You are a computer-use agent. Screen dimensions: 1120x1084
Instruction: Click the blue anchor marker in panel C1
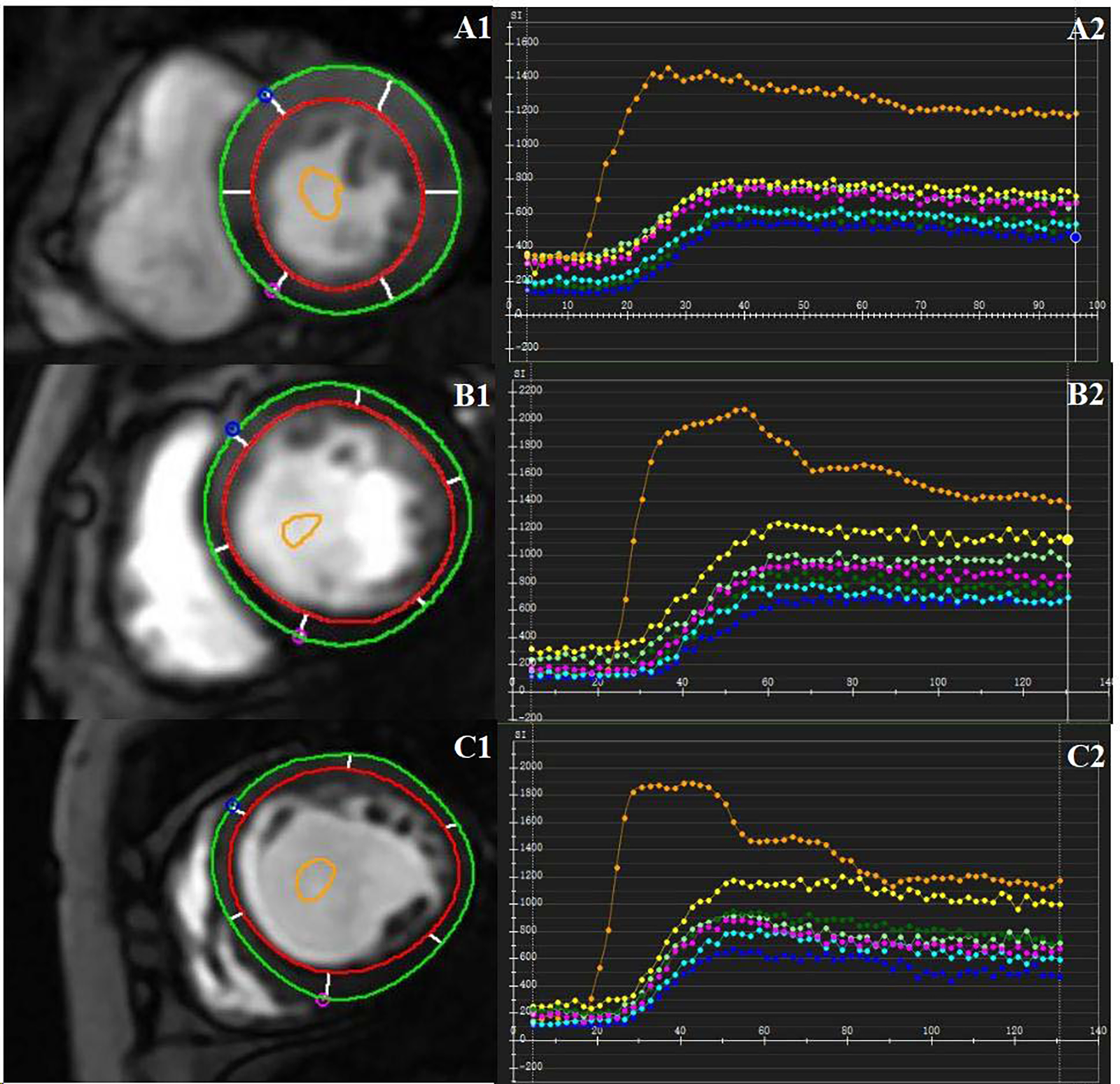(233, 805)
